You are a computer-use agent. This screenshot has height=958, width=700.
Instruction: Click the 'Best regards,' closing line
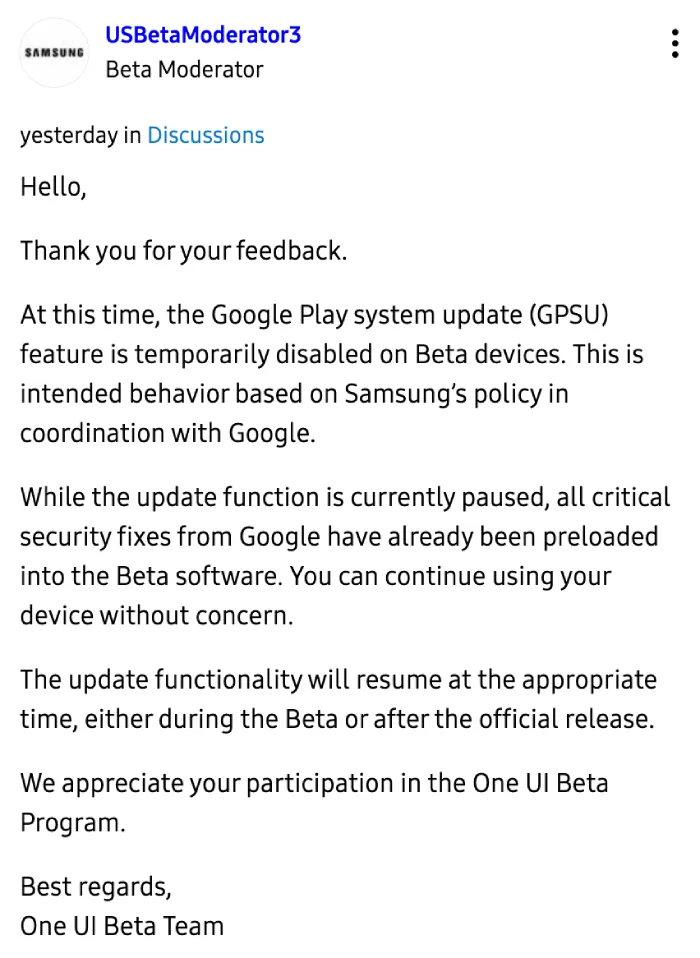click(x=96, y=887)
